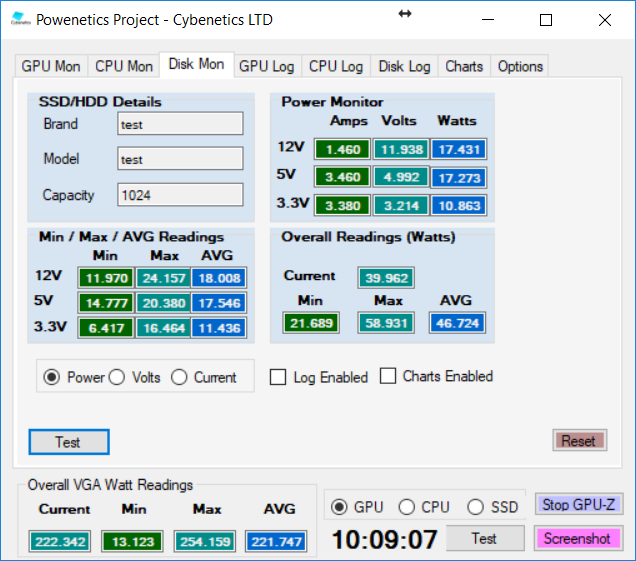
Task: Click the 5V amps value 3.460
Action: click(x=342, y=177)
